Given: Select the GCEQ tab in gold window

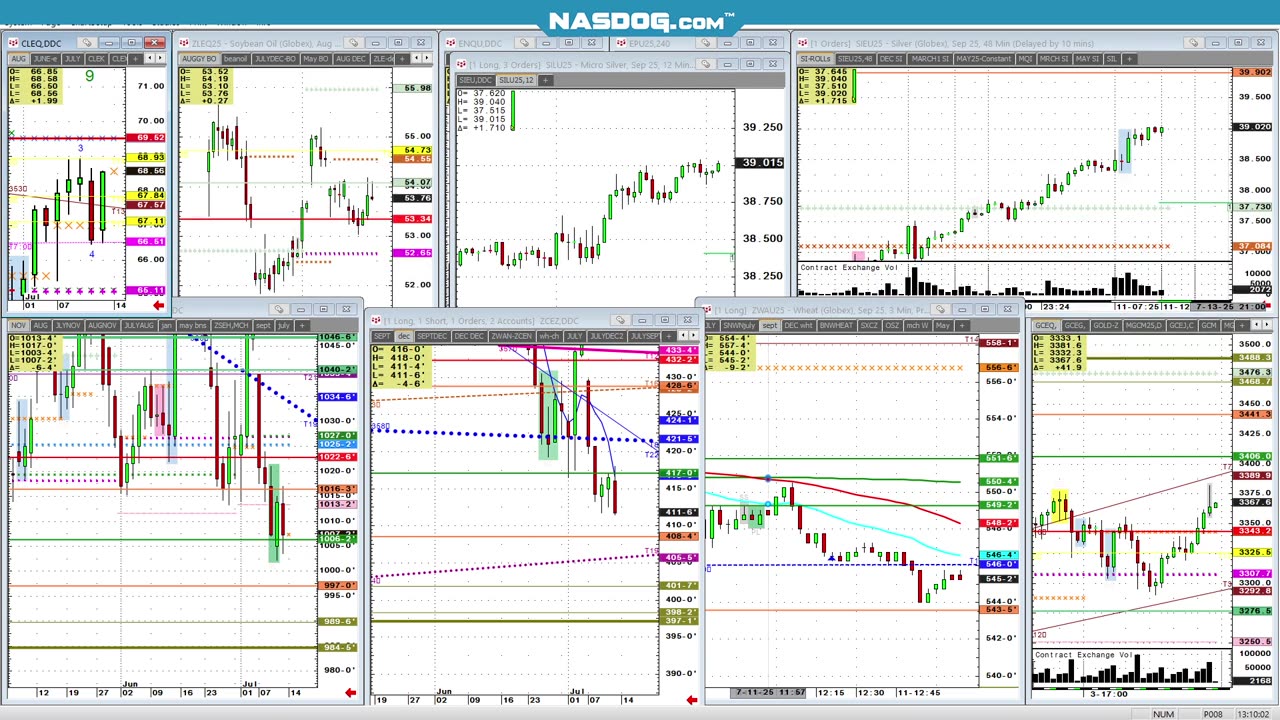Looking at the screenshot, I should click(1045, 325).
